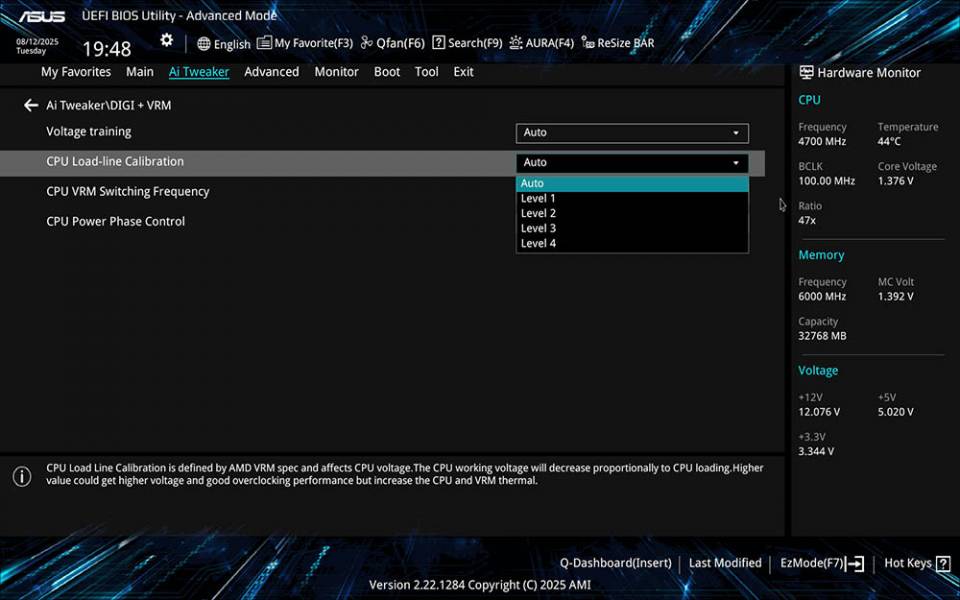The image size is (960, 600).
Task: Select the CPU Power Phase Control setting
Action: [115, 221]
